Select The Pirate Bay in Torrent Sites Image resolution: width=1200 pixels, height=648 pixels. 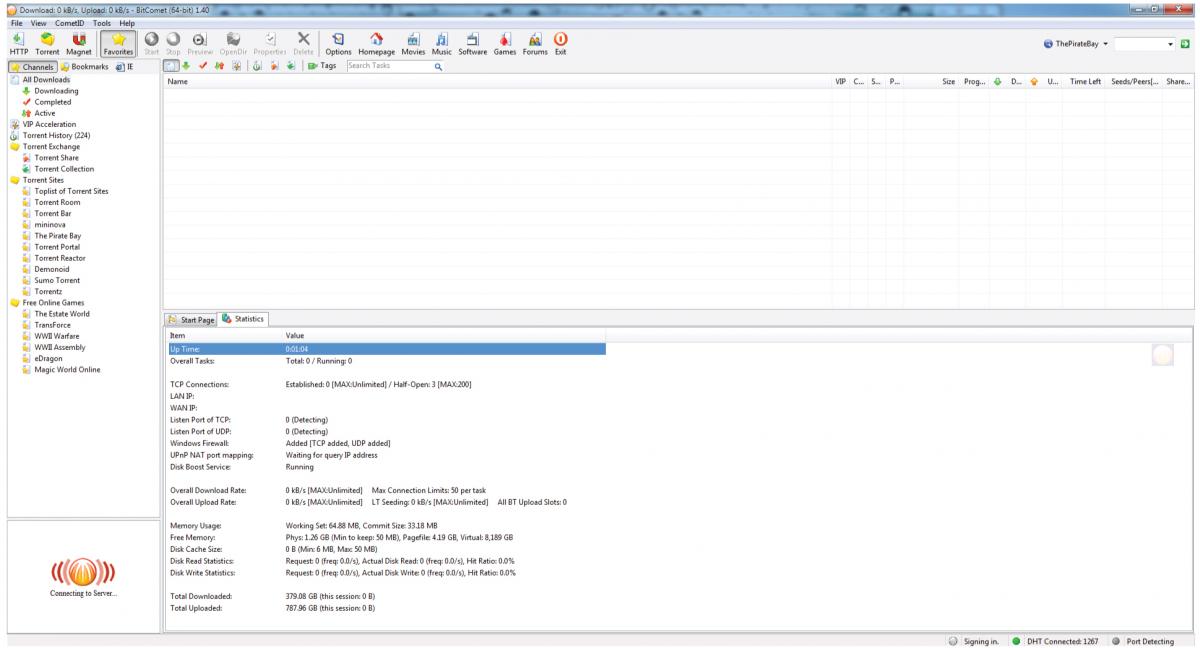57,235
